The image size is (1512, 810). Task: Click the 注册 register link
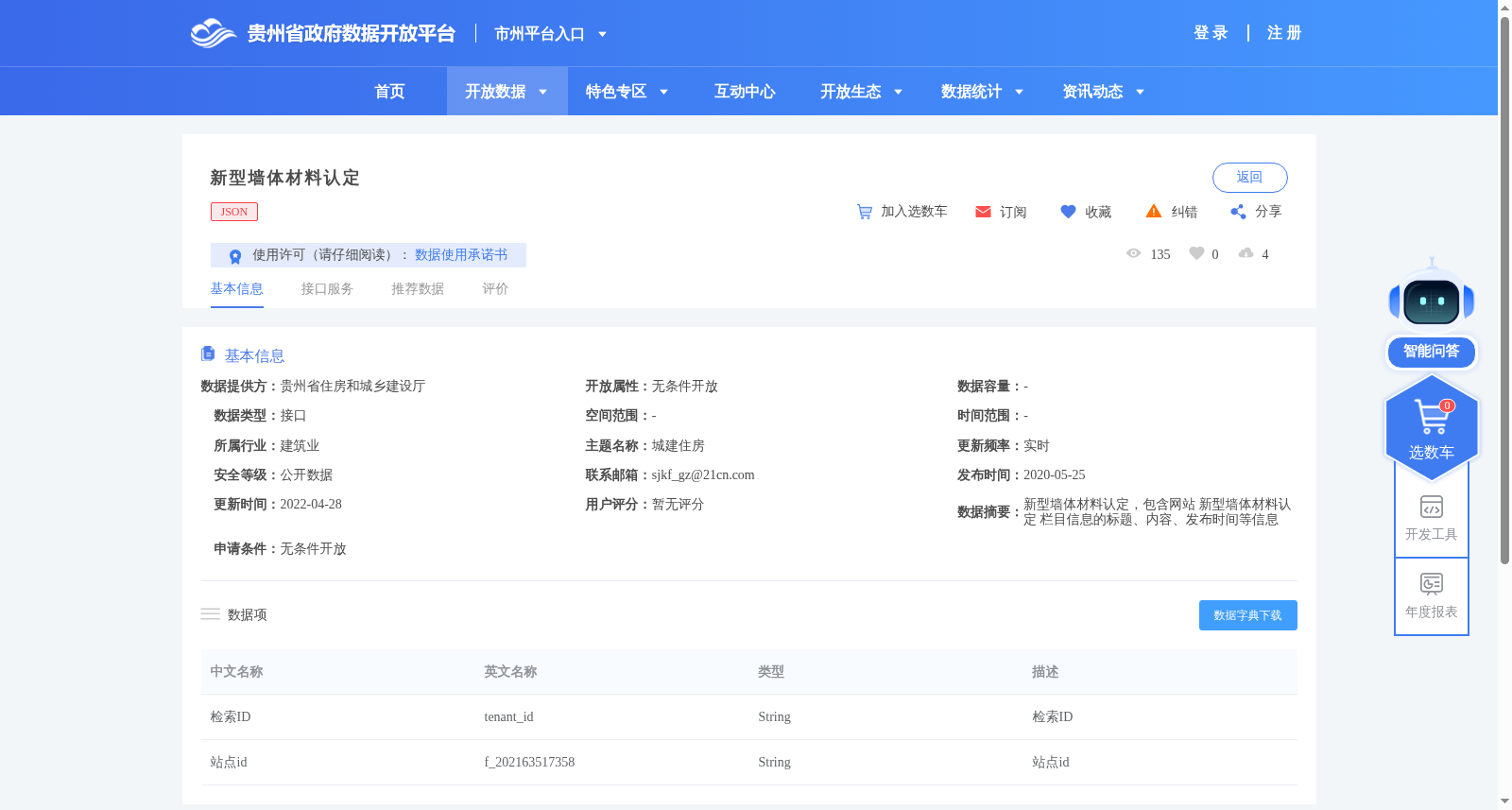1284,33
